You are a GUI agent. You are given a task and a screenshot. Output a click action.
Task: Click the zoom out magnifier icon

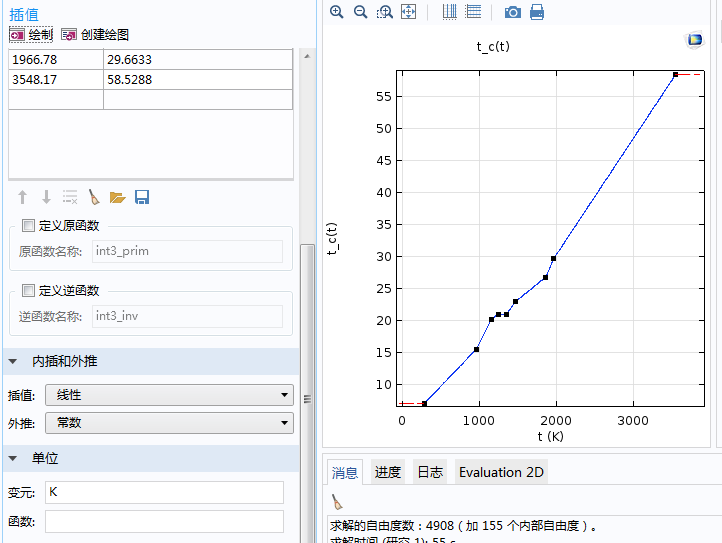[360, 12]
